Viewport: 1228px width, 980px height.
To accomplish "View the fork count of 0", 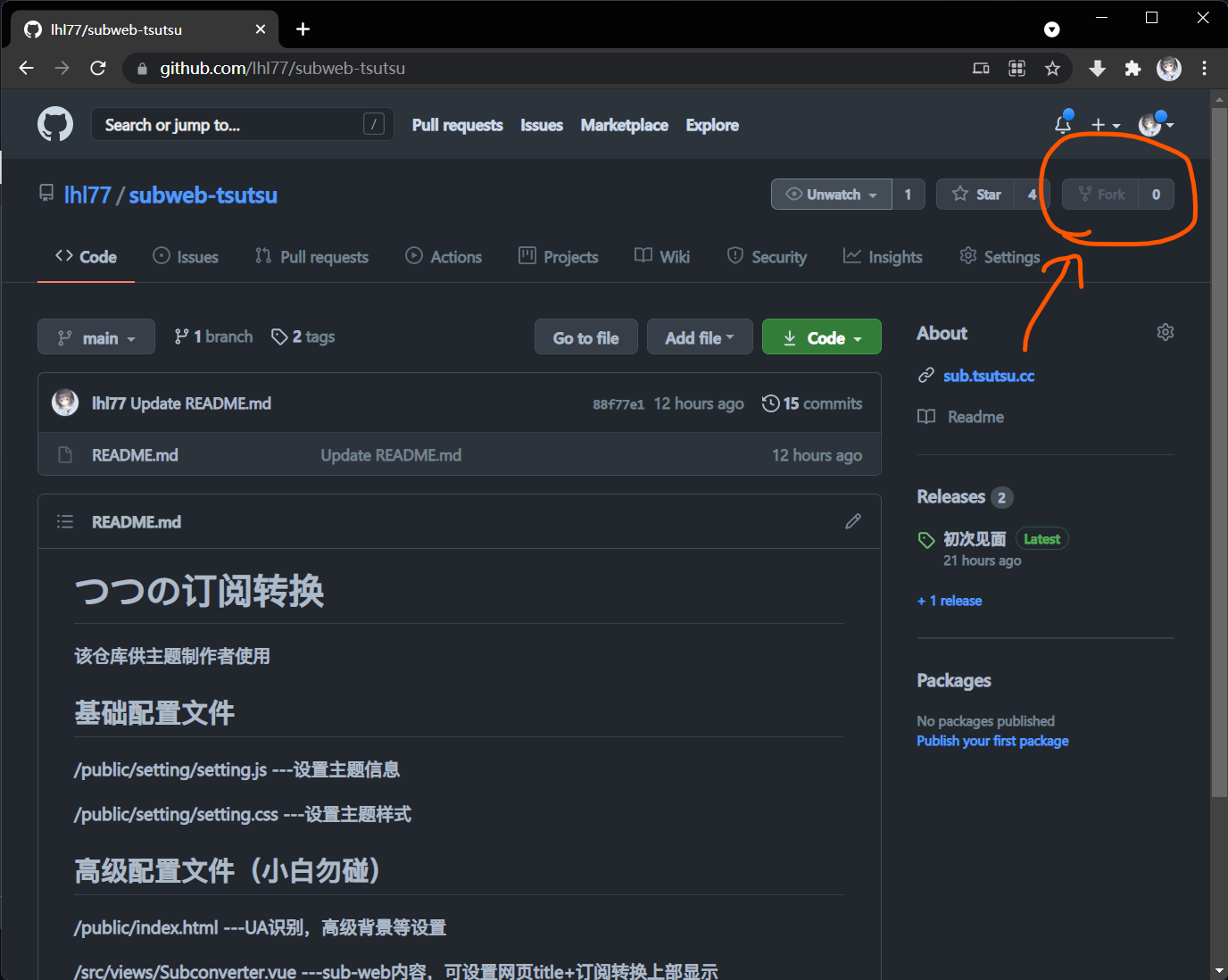I will [x=1156, y=195].
